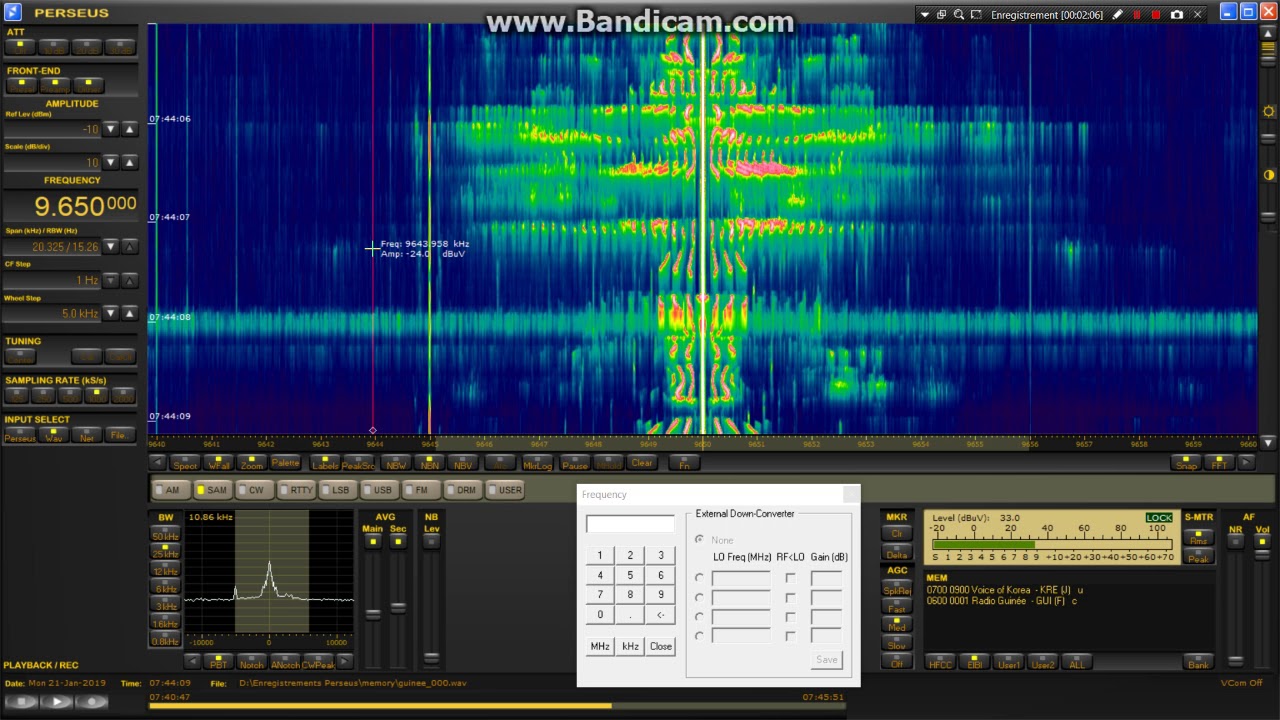Expand the Span/RBW dropdown arrow
The width and height of the screenshot is (1280, 720).
tap(111, 247)
